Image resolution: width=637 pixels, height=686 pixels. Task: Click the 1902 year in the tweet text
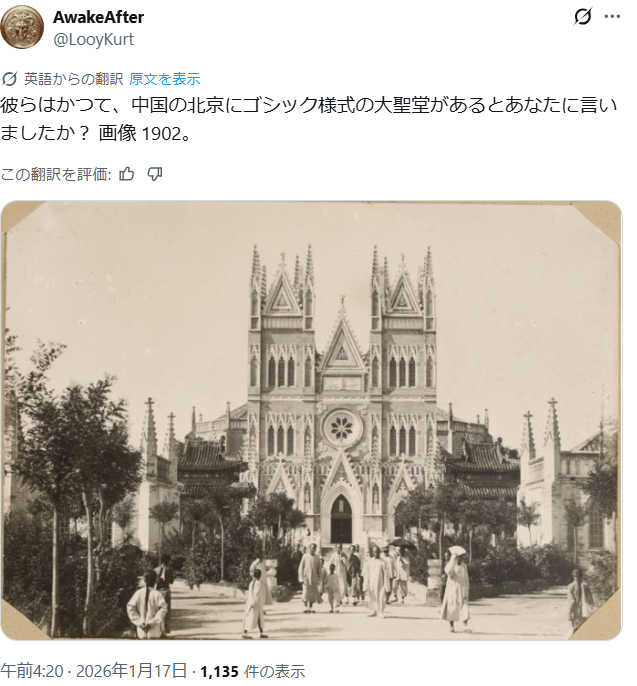161,134
